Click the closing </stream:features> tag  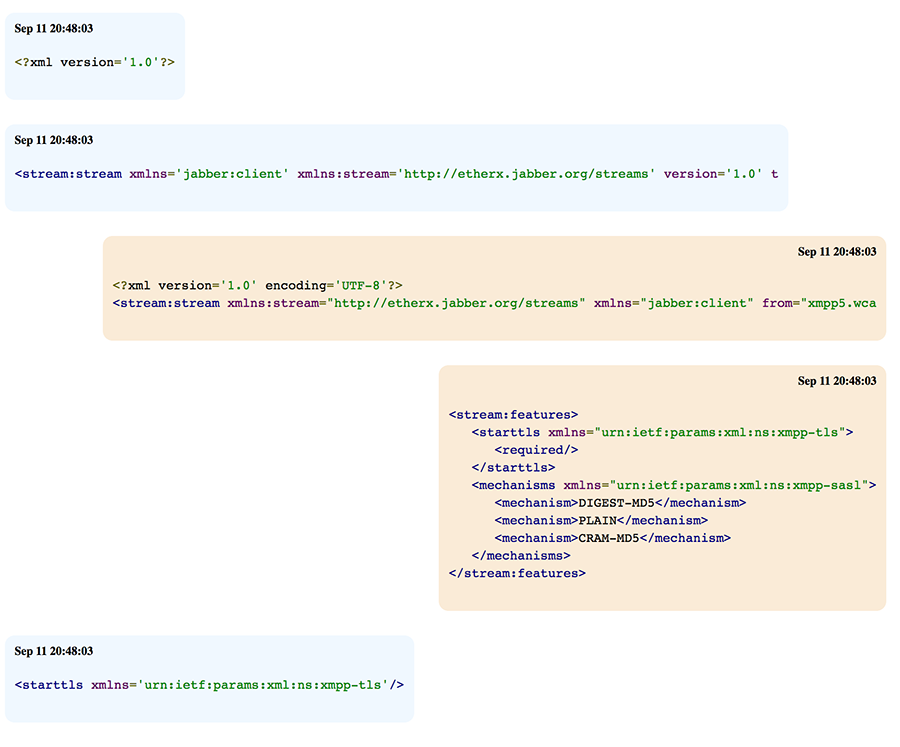point(517,573)
